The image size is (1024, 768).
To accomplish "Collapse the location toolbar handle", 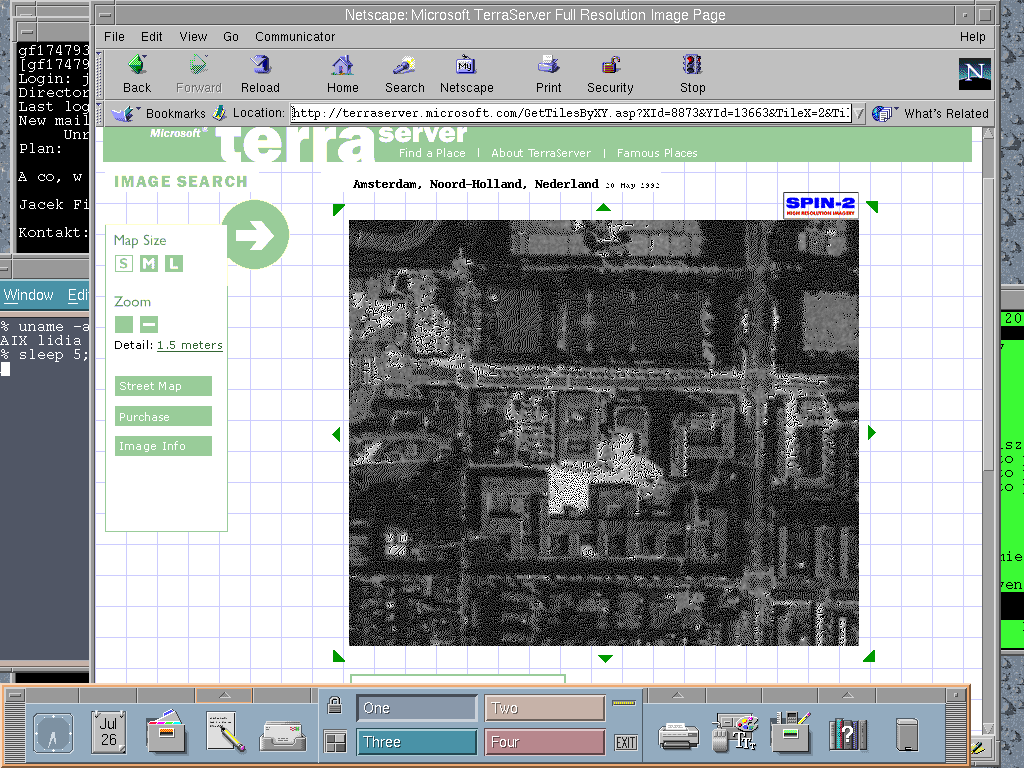I will coord(99,113).
